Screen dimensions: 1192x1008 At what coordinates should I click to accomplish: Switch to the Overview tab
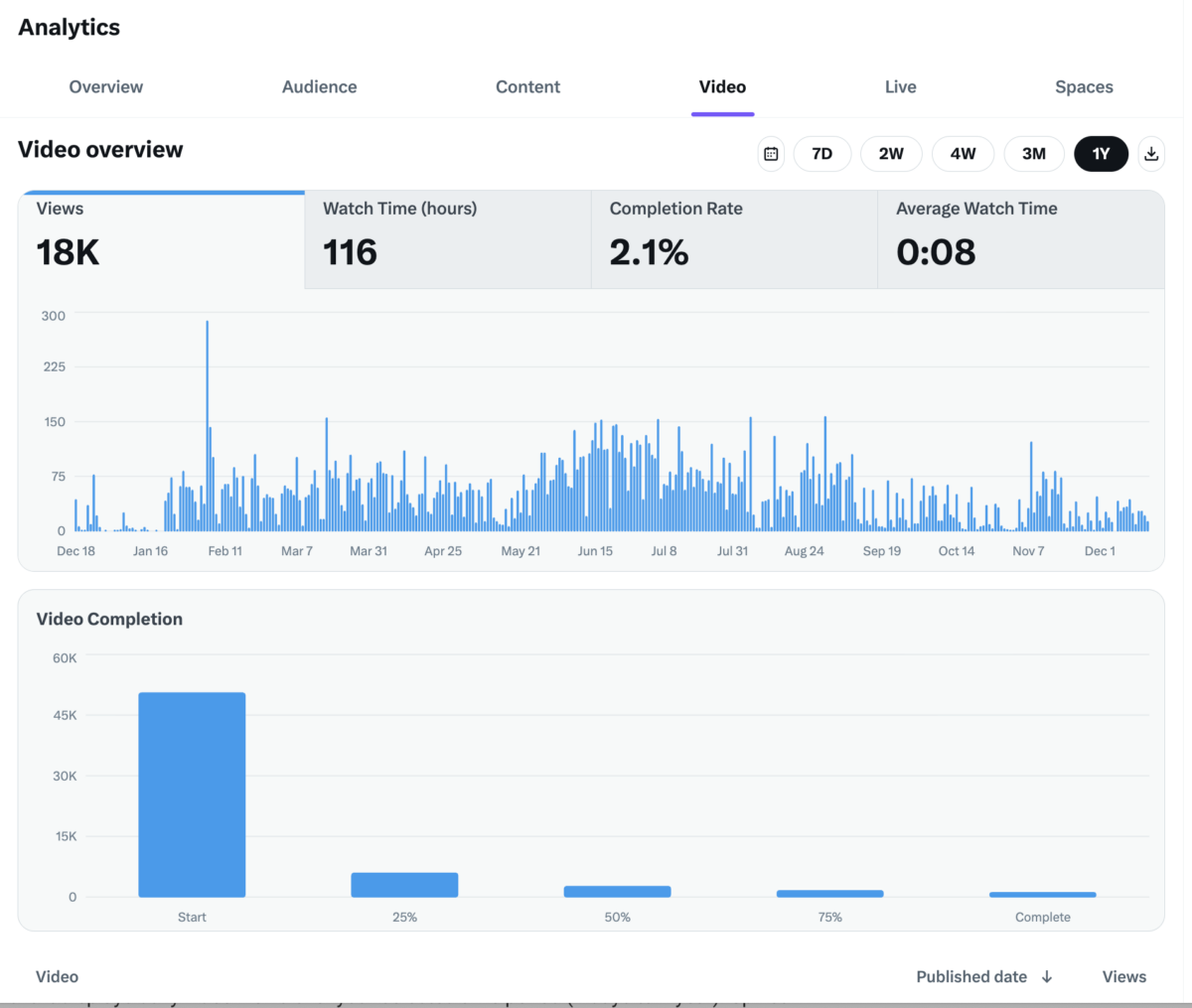tap(105, 86)
